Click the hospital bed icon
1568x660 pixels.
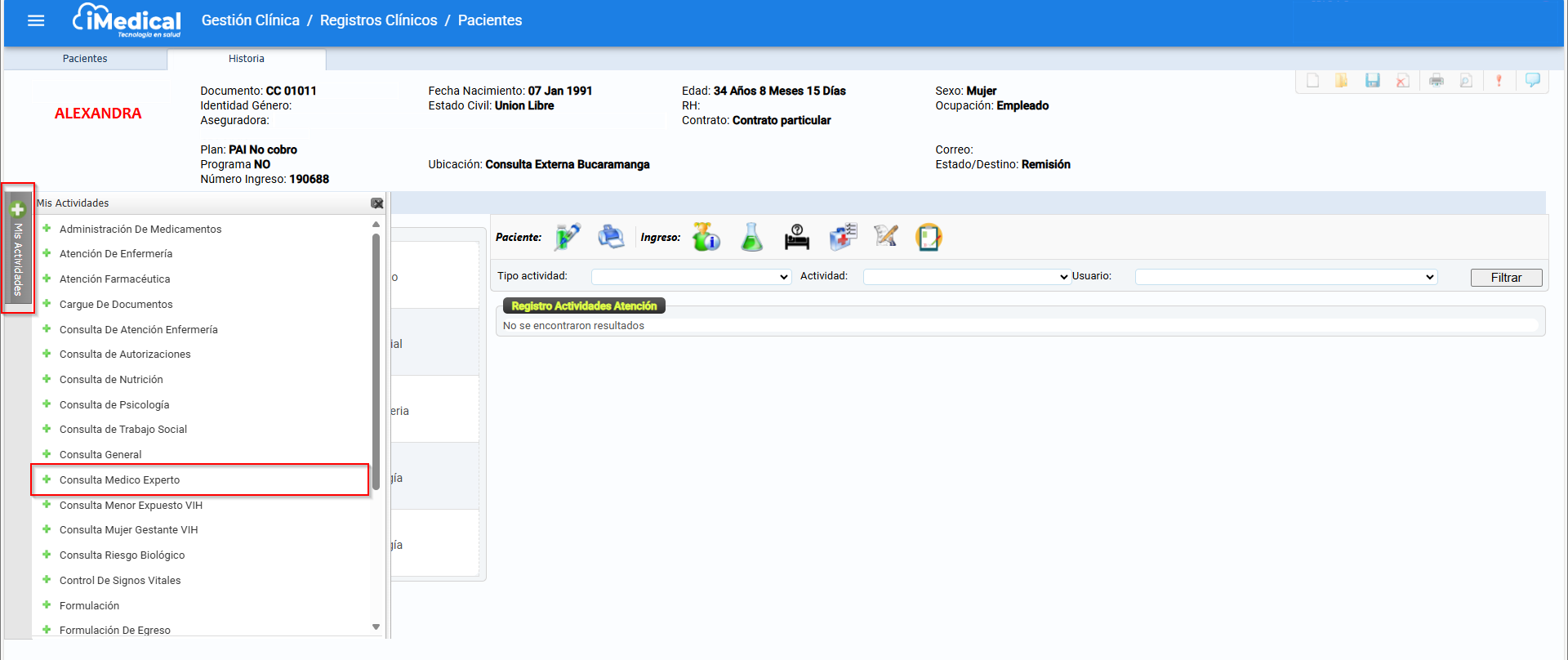[796, 237]
